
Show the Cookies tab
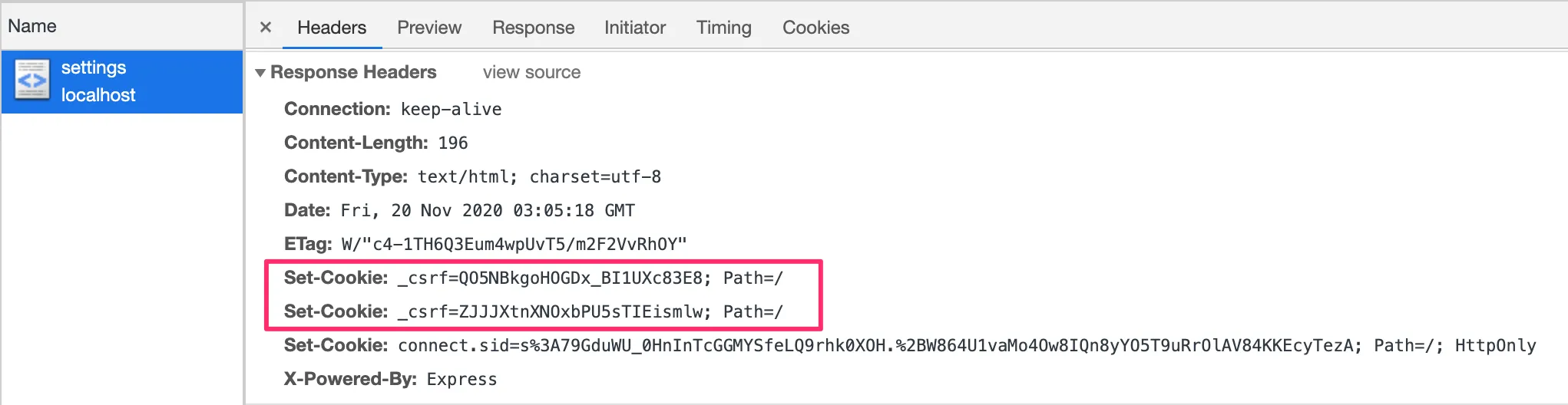pyautogui.click(x=815, y=28)
